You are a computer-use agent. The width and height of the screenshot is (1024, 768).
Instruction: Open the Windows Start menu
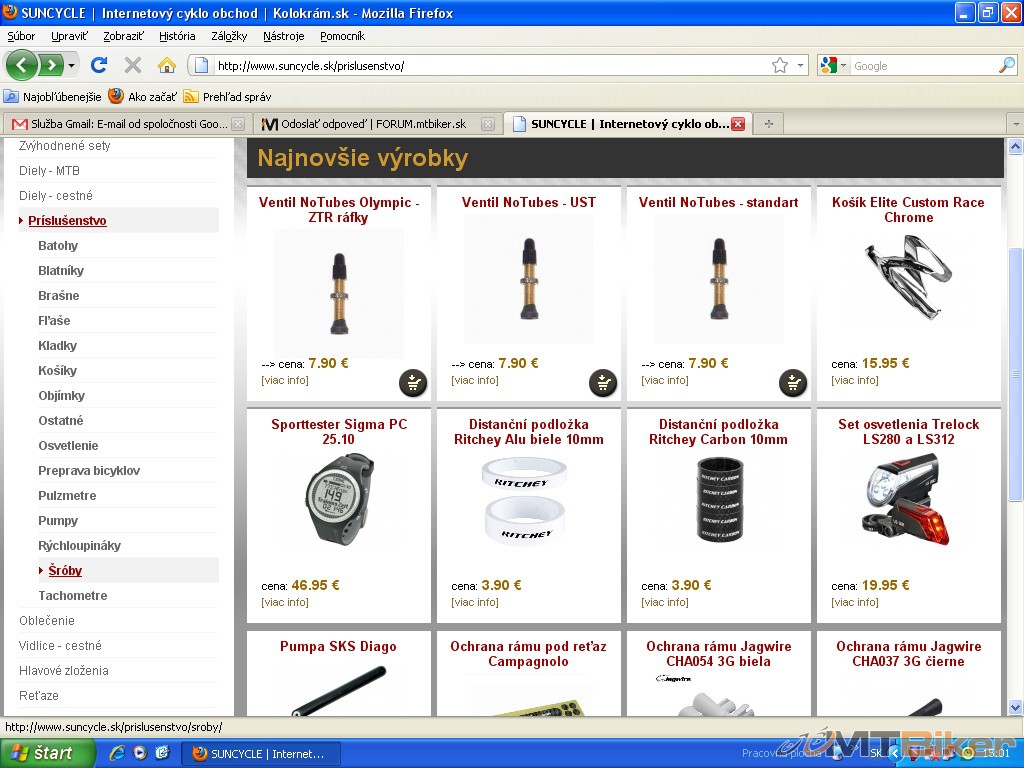[x=42, y=753]
